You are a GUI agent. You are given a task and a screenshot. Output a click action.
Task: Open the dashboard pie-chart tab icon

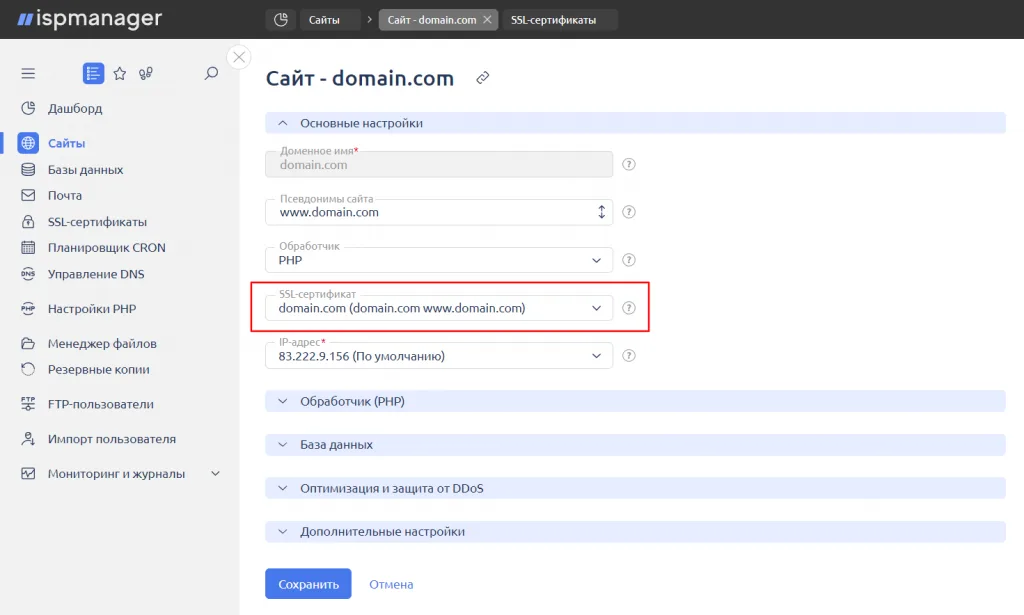pyautogui.click(x=281, y=20)
